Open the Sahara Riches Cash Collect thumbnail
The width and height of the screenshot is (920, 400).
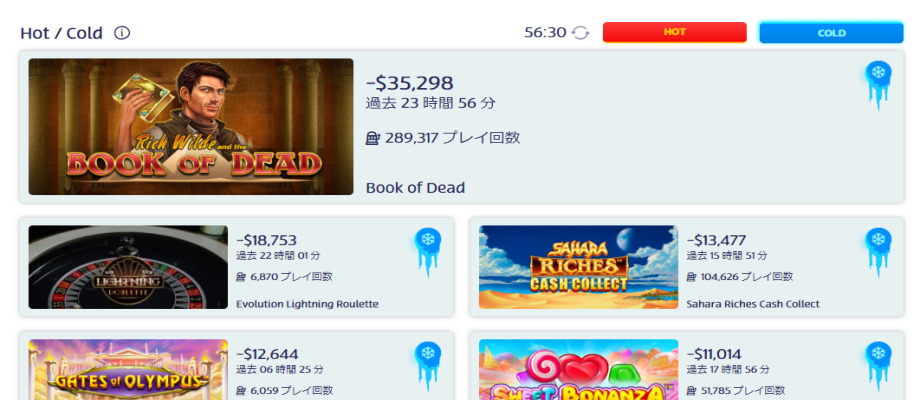click(578, 267)
